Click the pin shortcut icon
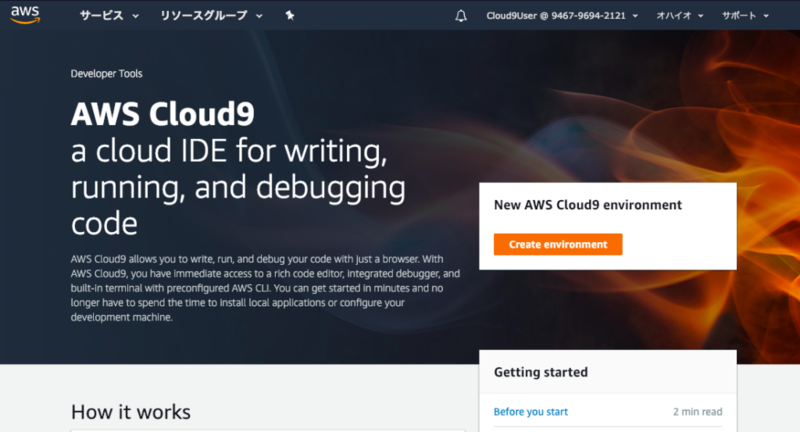 click(289, 16)
